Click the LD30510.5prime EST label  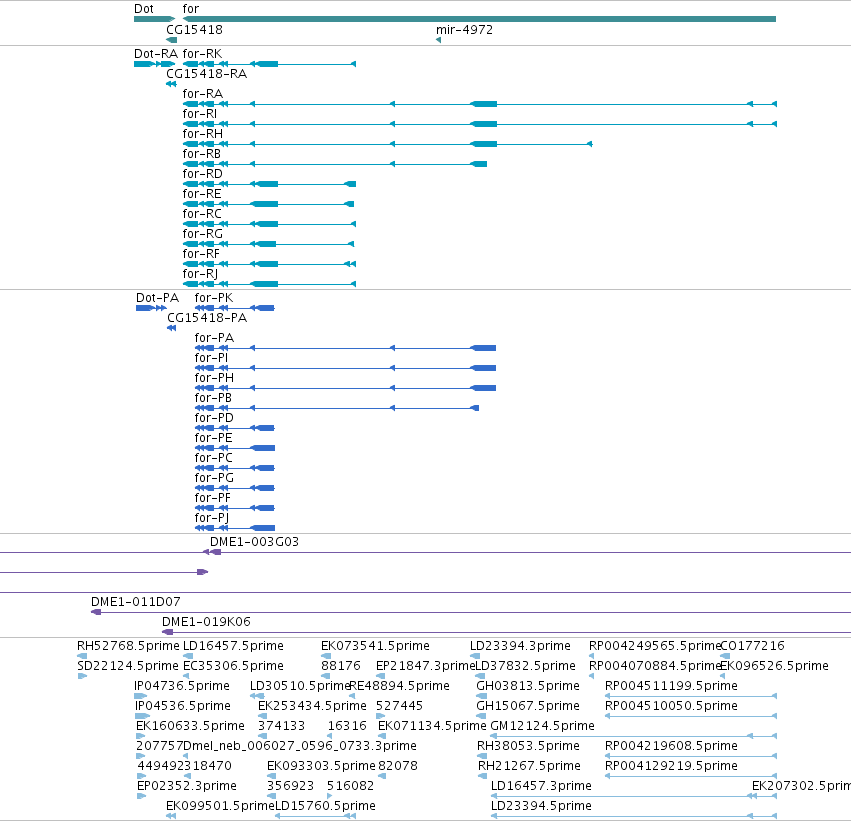pyautogui.click(x=300, y=686)
